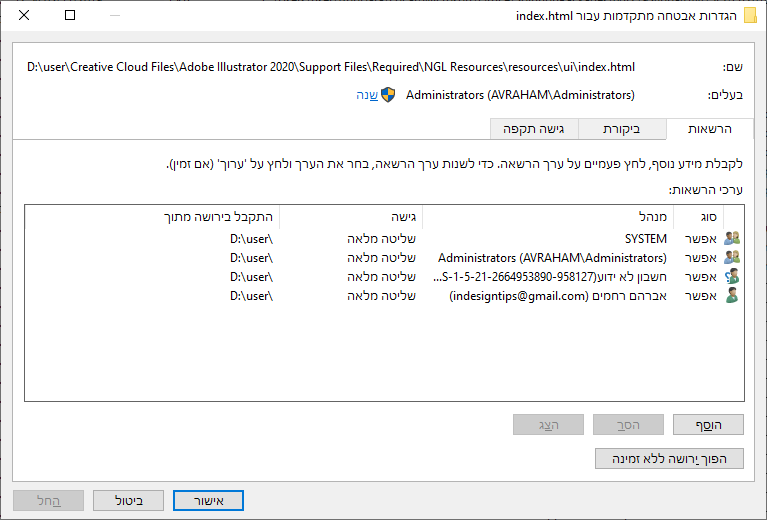
Task: Click הפוך ירושה ללא זמינה button
Action: click(670, 459)
